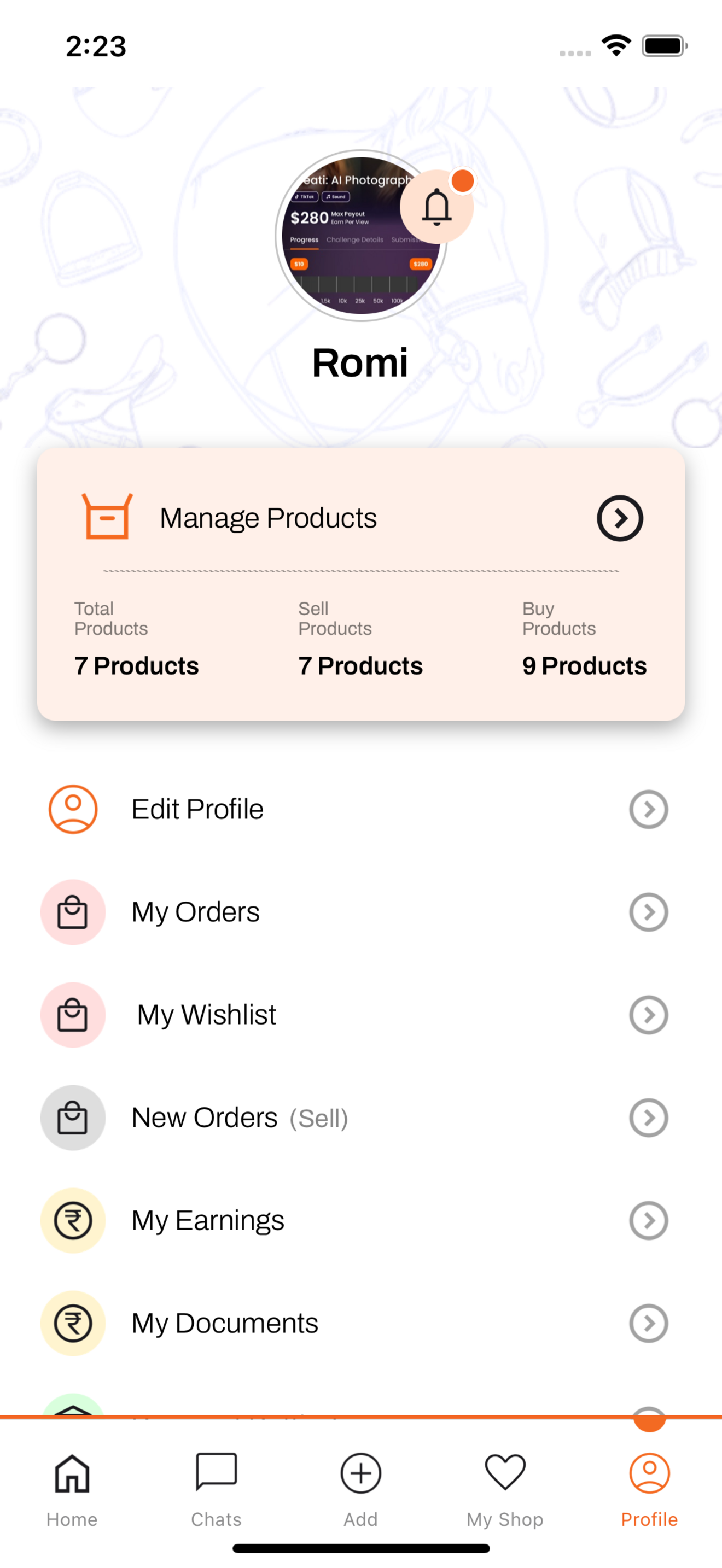Open My Documents
Screen dimensions: 722x1568
(361, 1323)
